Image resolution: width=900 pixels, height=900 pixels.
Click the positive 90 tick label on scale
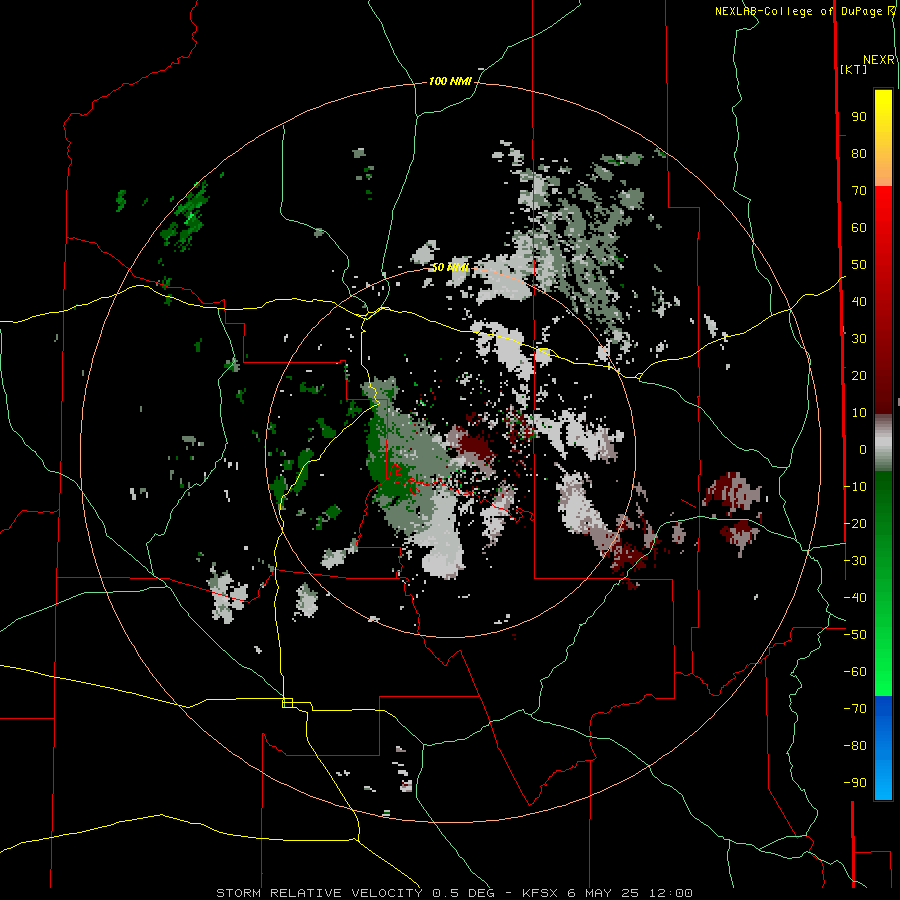coord(859,117)
